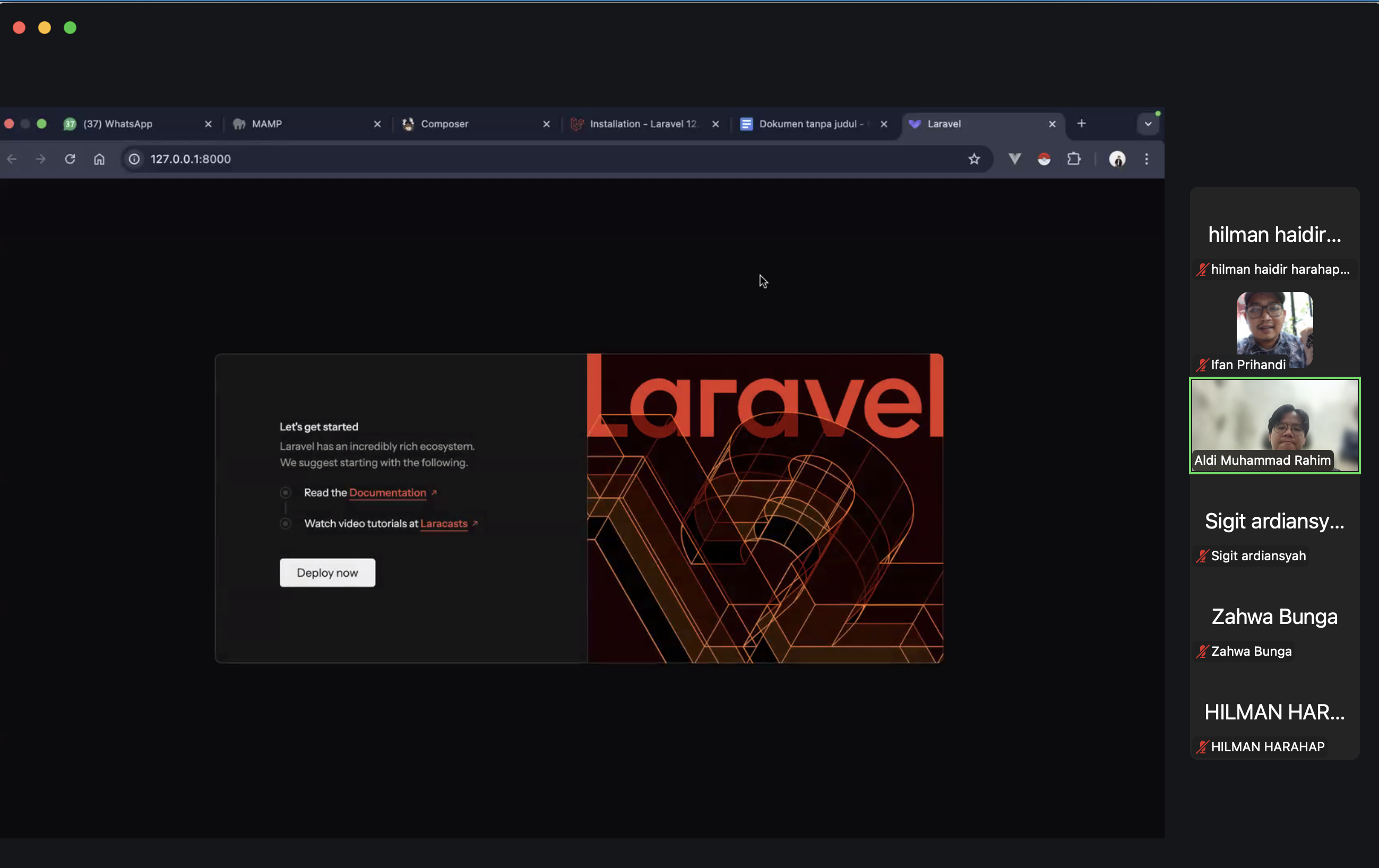Open the Laracasts link
Viewport: 1379px width, 868px height.
444,524
